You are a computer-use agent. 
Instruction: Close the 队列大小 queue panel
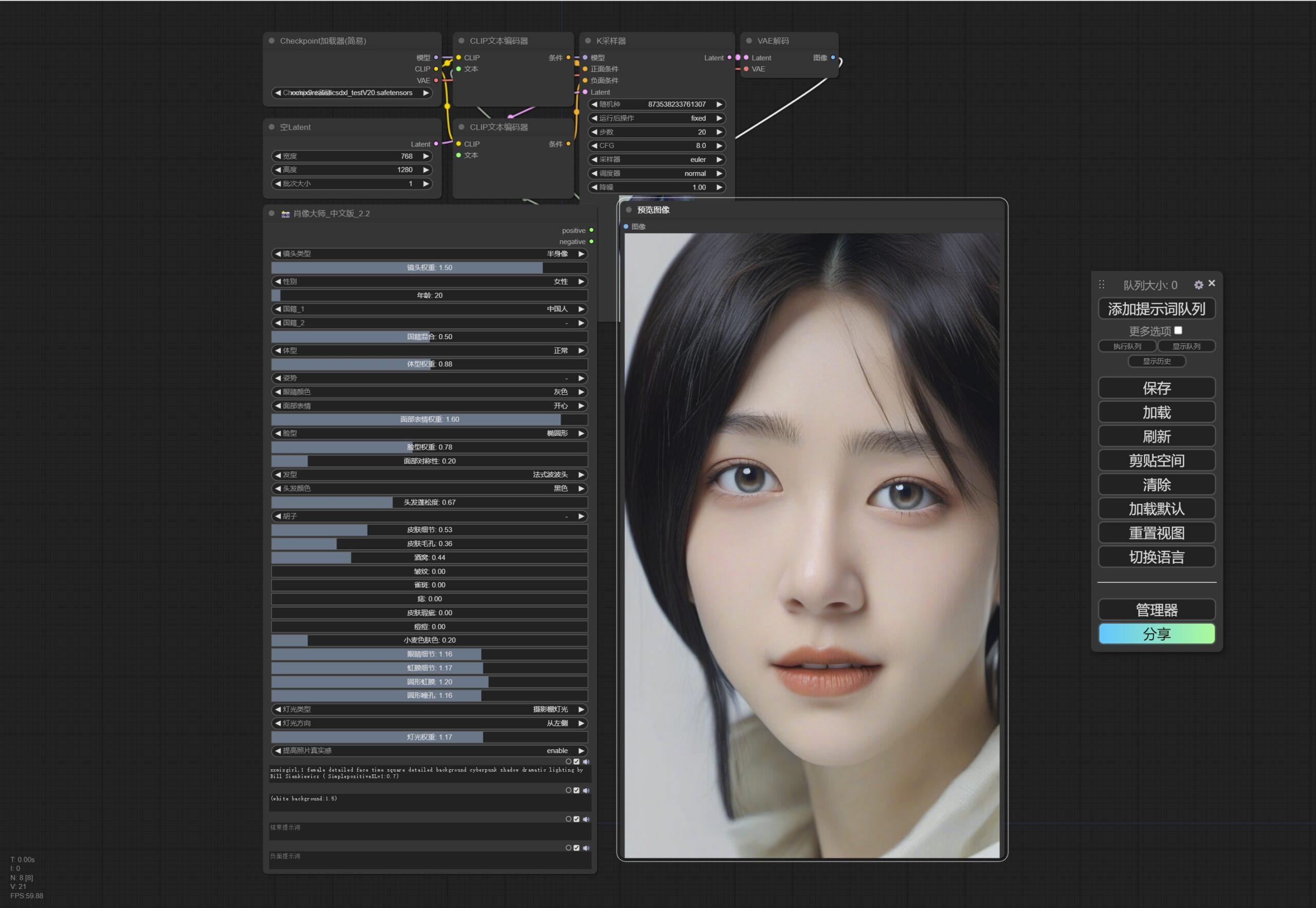point(1212,283)
